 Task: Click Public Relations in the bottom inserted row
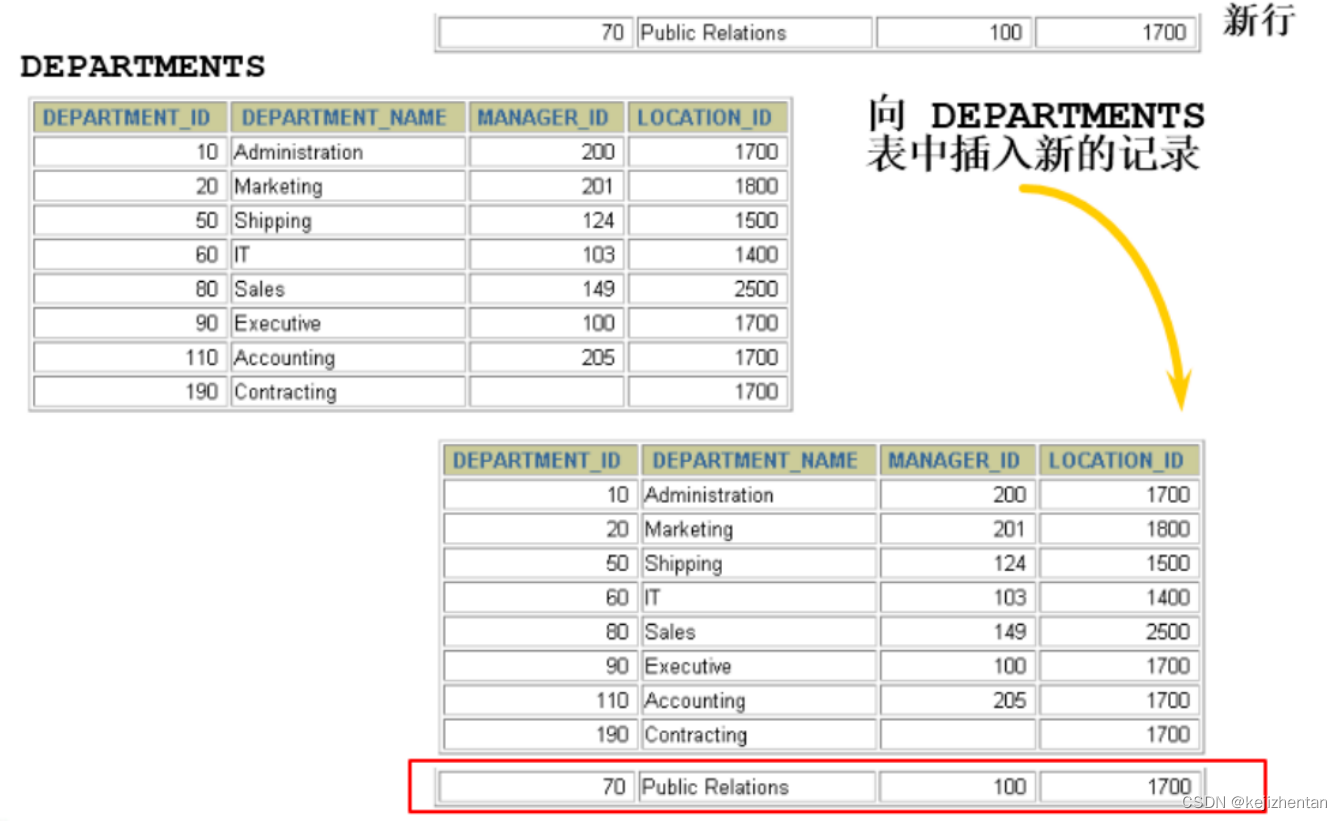tap(715, 787)
